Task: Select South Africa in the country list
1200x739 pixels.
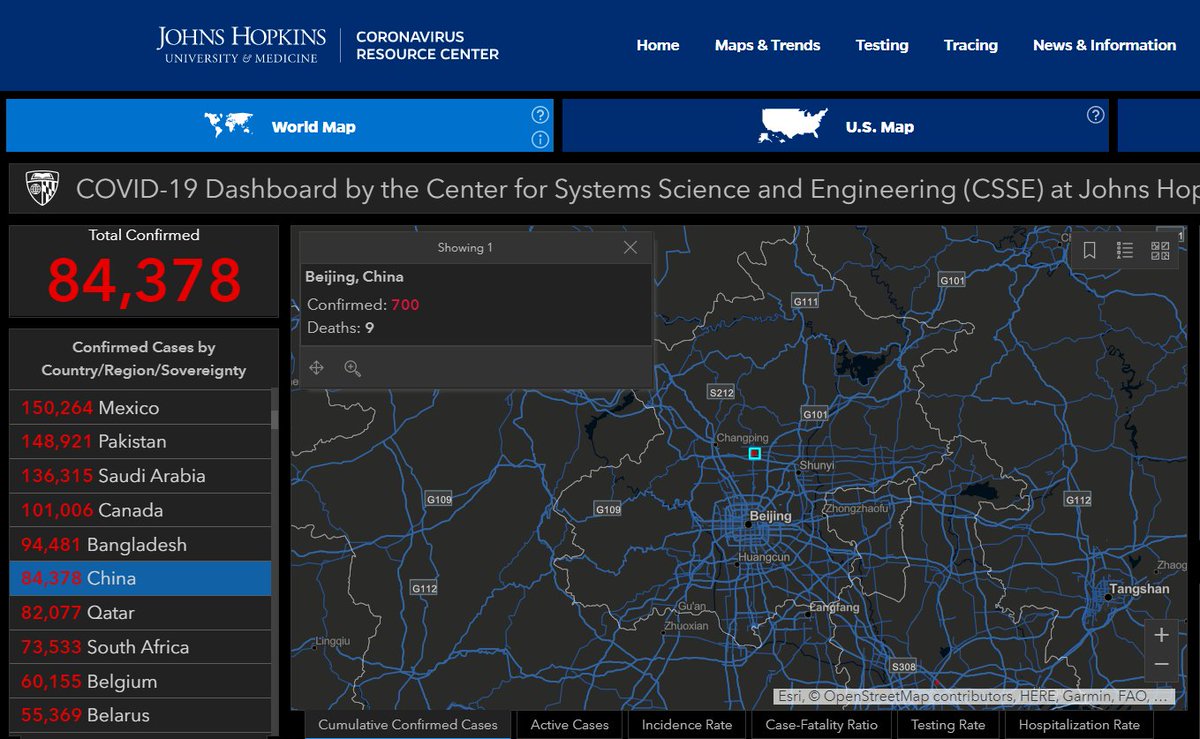Action: pos(140,647)
